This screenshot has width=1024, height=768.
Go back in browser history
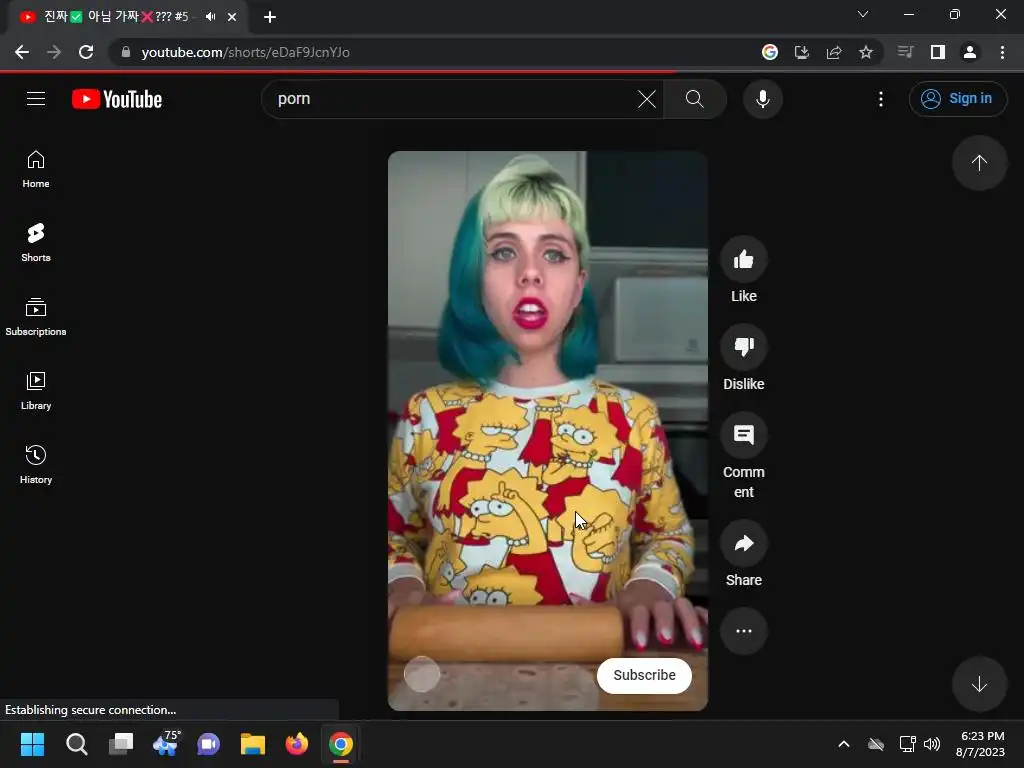click(x=22, y=52)
